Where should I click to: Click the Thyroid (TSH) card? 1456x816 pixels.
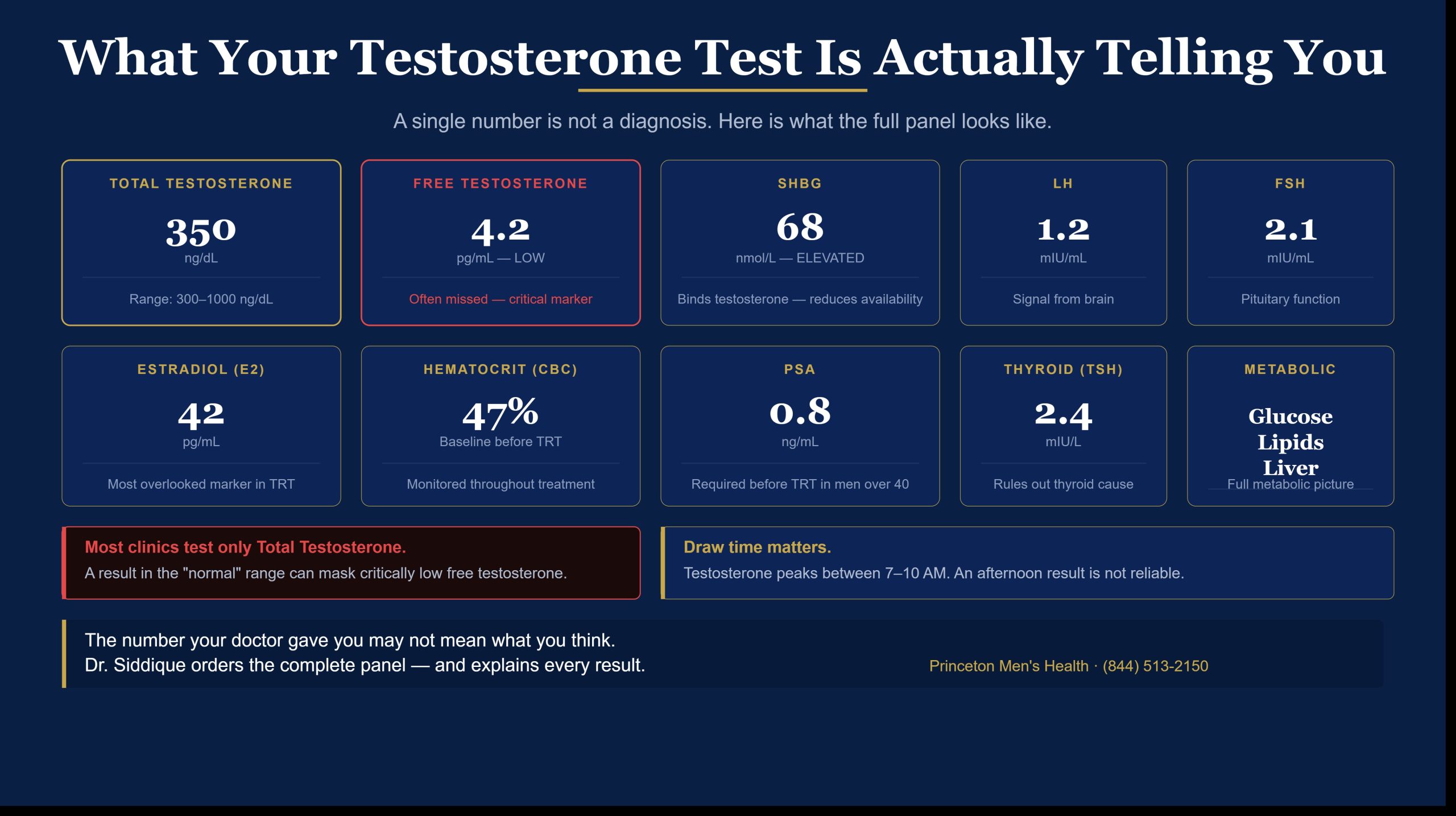(x=1063, y=426)
